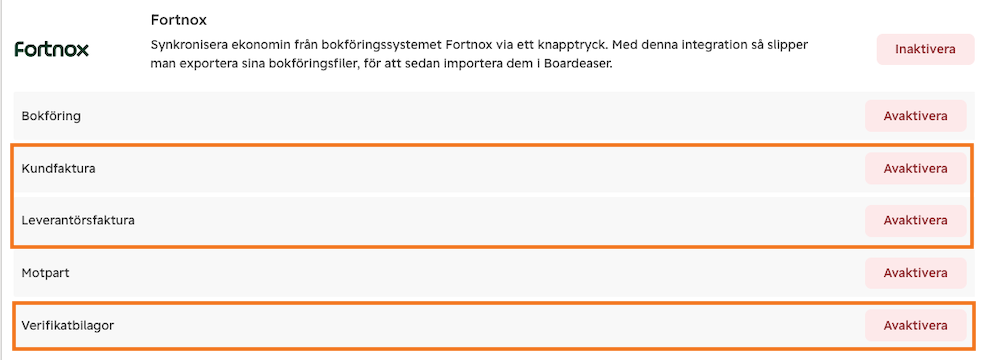Deactivate the entire Fortnox integration with Inaktivera

[x=925, y=50]
